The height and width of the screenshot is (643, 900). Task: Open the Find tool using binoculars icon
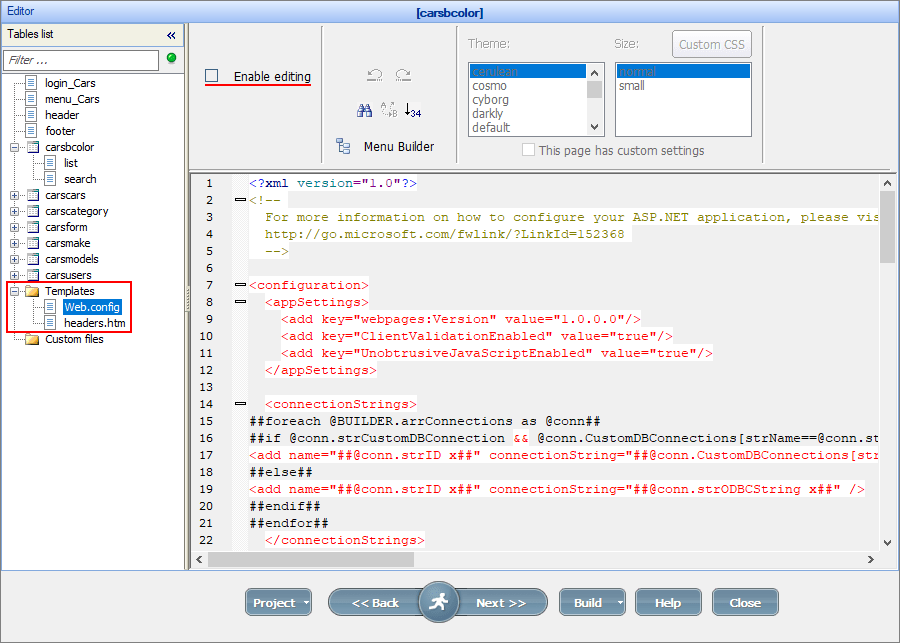click(365, 110)
